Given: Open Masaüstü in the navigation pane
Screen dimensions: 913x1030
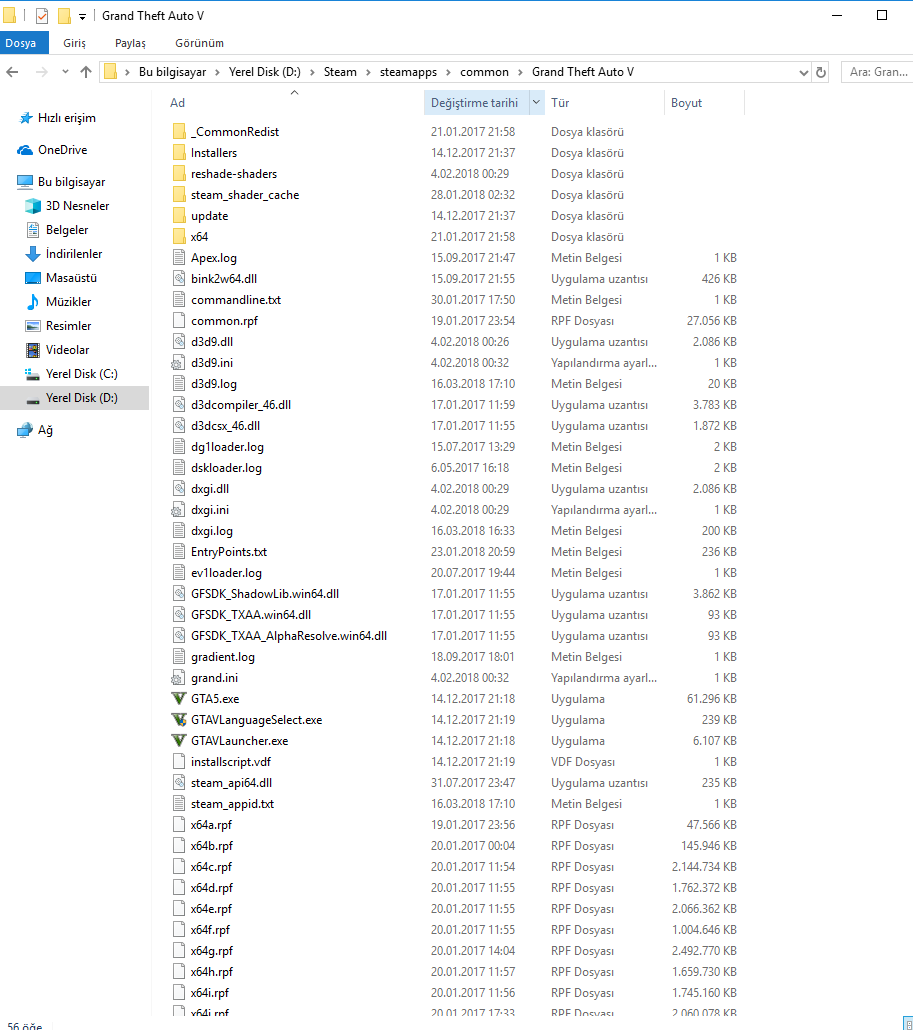Looking at the screenshot, I should 71,278.
